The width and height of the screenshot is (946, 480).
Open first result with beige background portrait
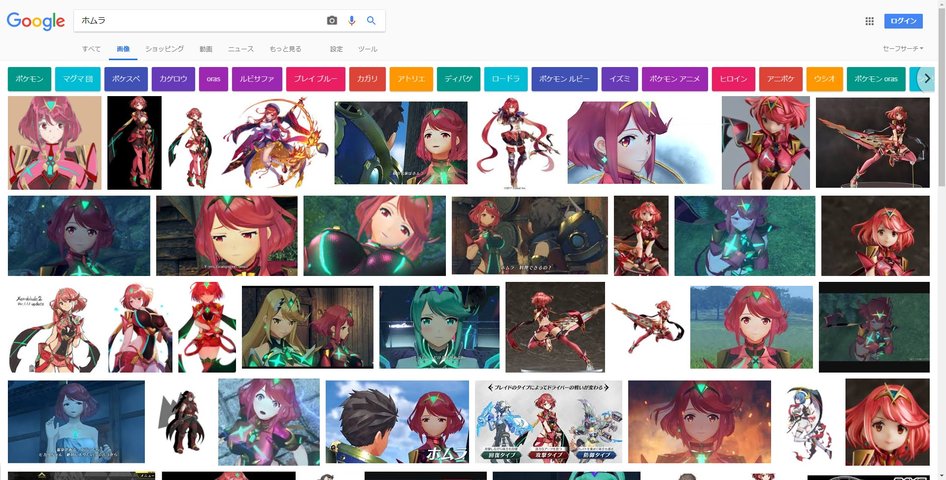[54, 143]
